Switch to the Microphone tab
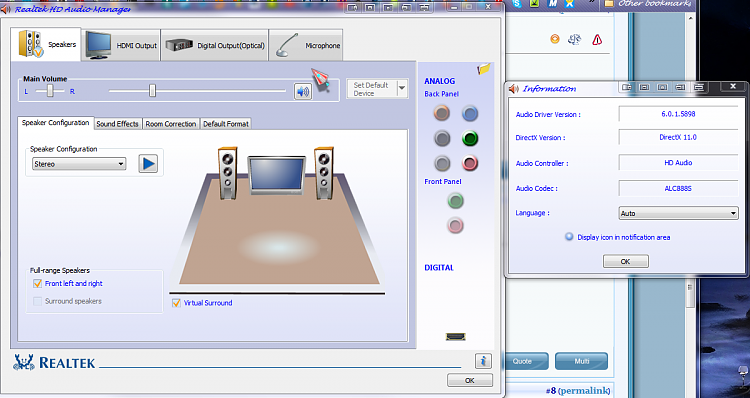 [306, 45]
